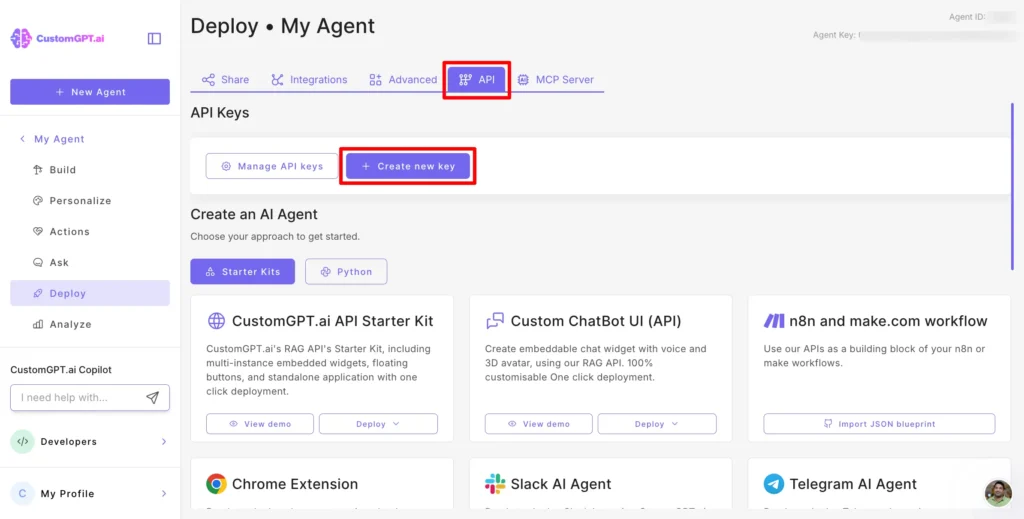Select the Starter Kits option
This screenshot has height=519, width=1024.
click(242, 272)
